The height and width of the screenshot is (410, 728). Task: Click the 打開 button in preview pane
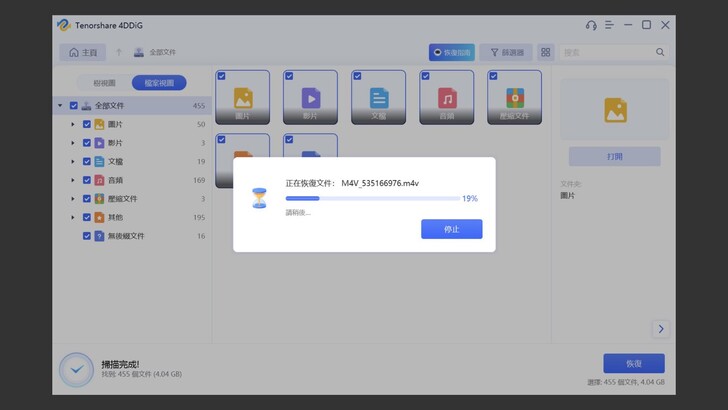[615, 156]
